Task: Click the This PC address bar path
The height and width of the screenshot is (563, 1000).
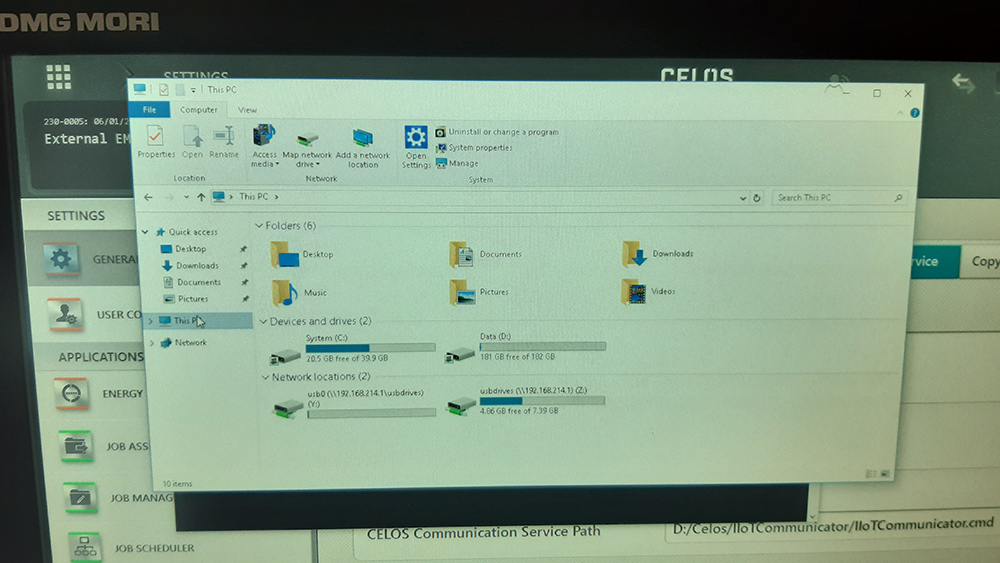Action: pos(253,197)
